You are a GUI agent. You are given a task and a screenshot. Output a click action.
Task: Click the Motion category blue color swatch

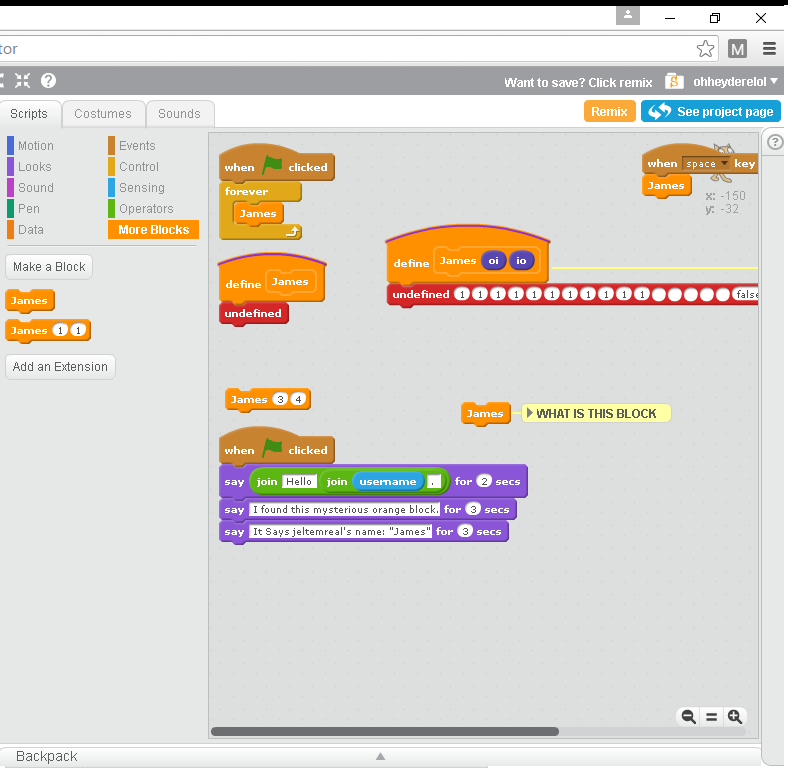click(x=11, y=146)
